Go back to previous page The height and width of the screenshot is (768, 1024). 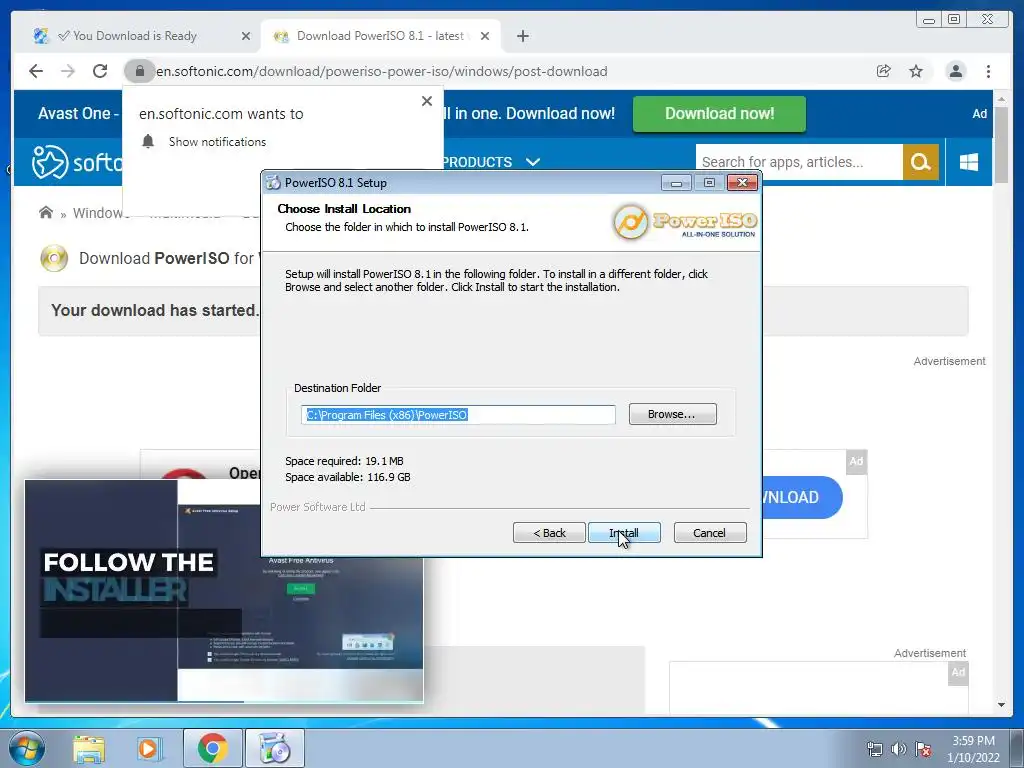pos(36,71)
